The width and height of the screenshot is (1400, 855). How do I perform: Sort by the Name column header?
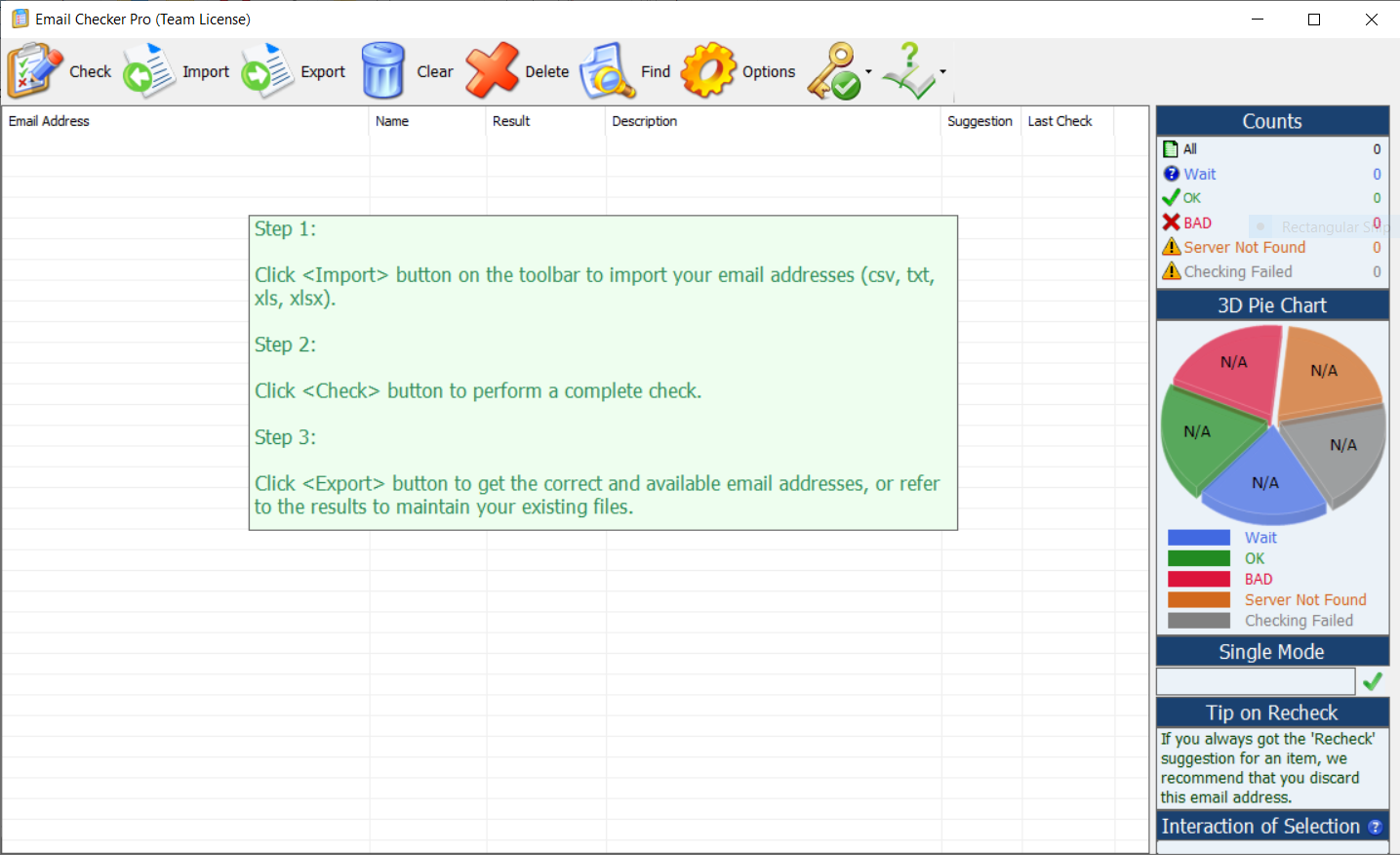click(427, 121)
